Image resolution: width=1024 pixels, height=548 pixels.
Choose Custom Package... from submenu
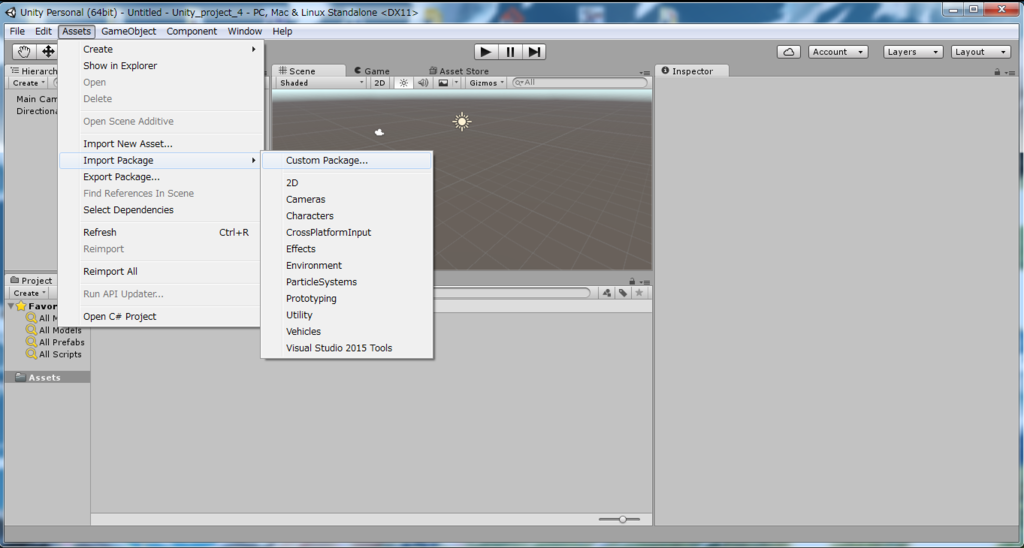pyautogui.click(x=347, y=161)
